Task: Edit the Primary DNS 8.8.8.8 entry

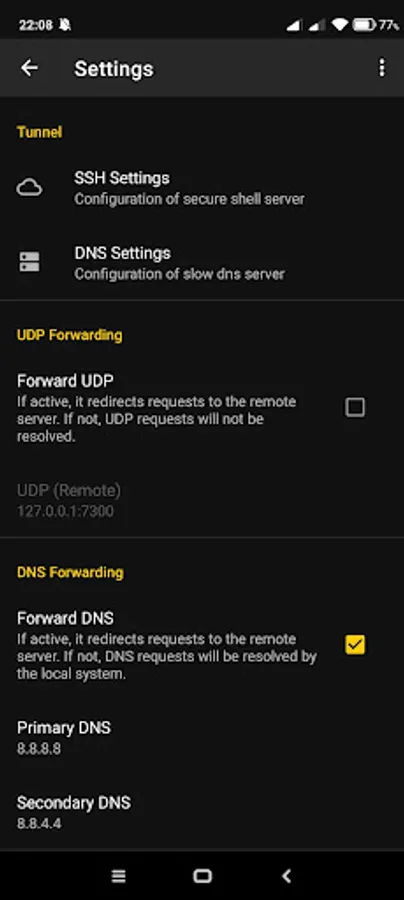Action: pyautogui.click(x=202, y=738)
